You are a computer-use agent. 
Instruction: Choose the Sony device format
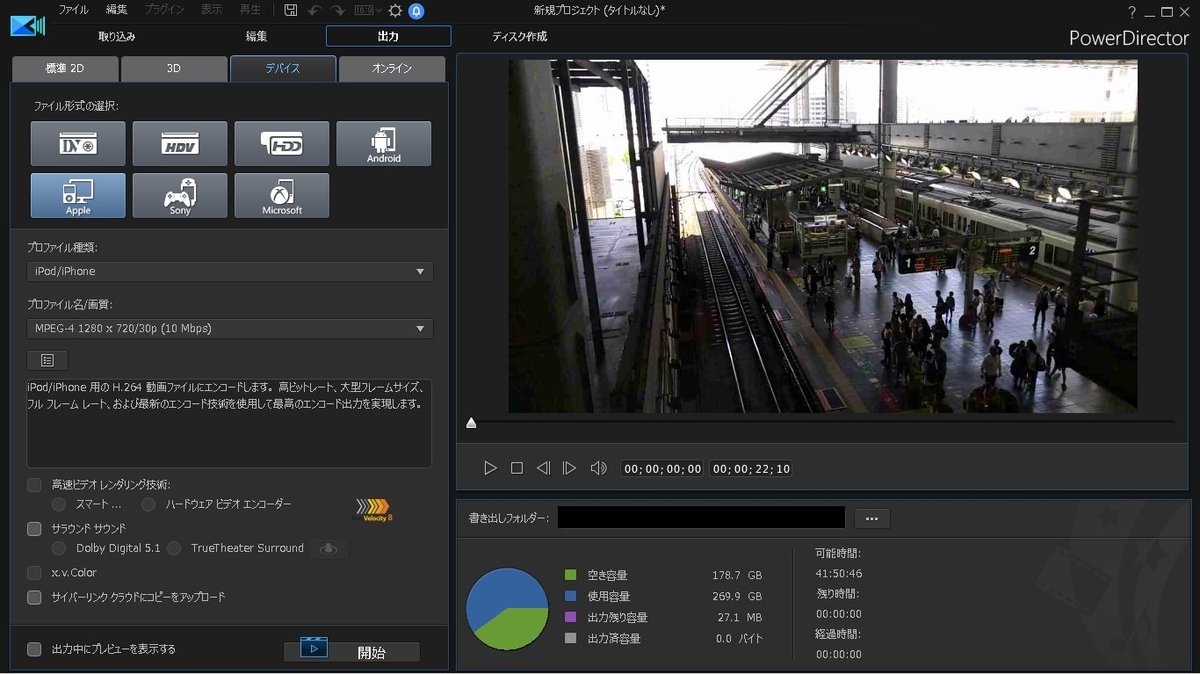click(x=180, y=195)
